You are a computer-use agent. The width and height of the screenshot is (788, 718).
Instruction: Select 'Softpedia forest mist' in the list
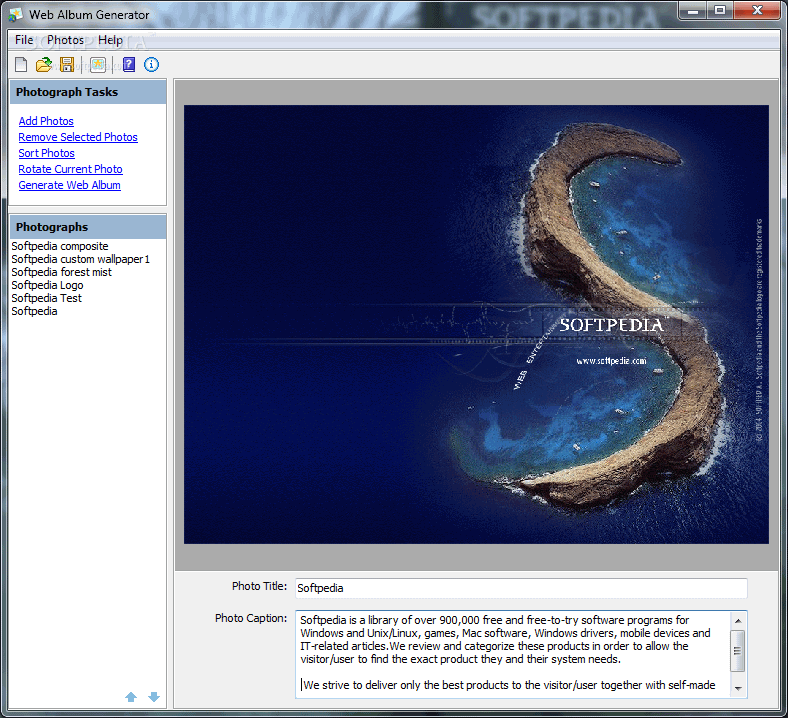point(61,272)
